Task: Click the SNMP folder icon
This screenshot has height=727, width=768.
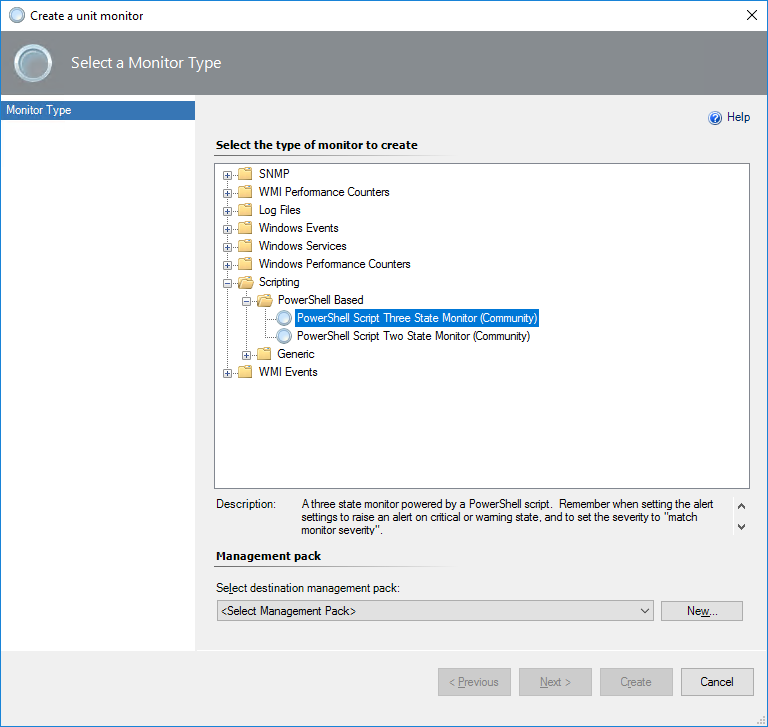Action: [245, 174]
